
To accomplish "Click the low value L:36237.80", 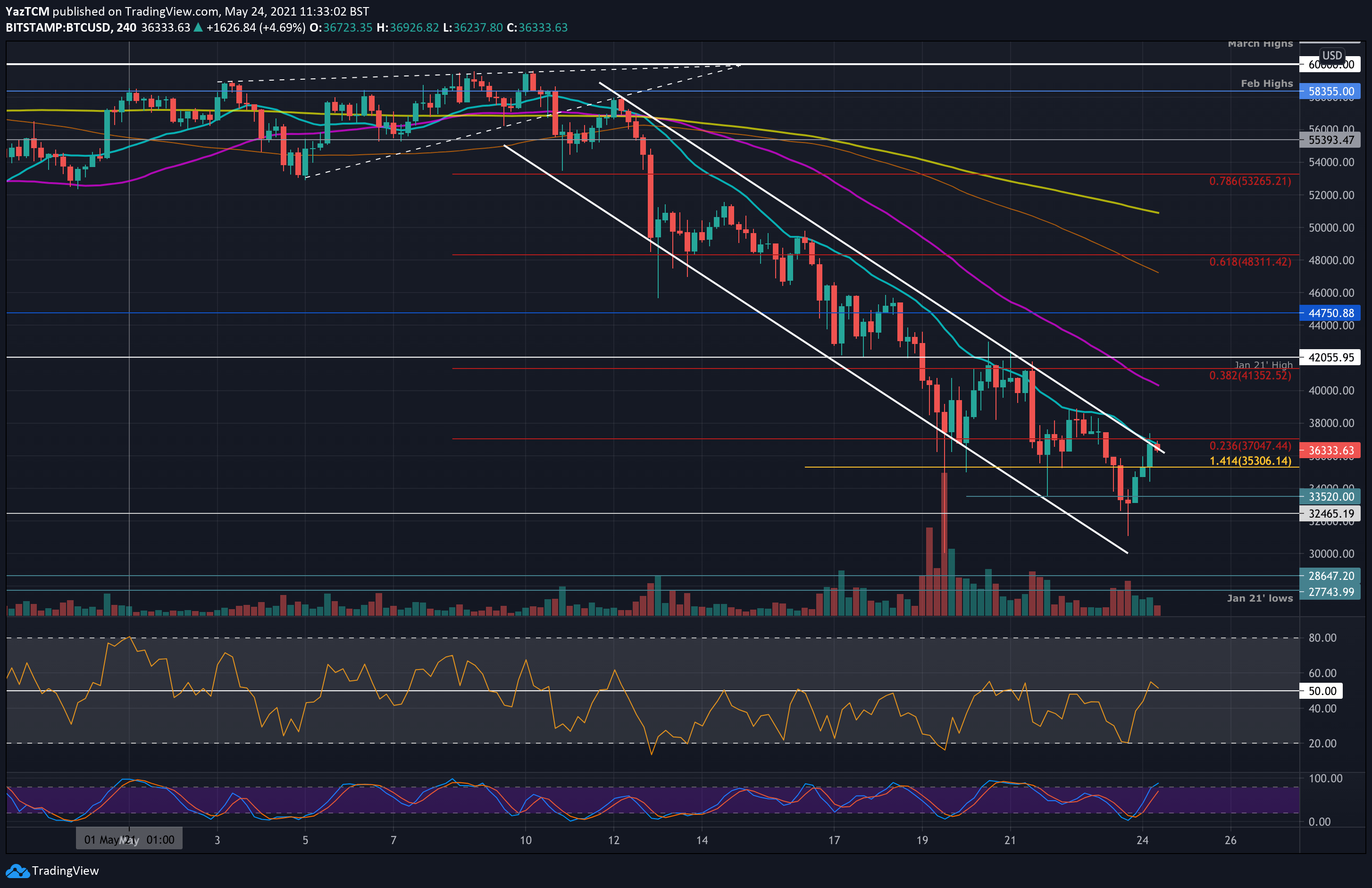I will (x=473, y=28).
